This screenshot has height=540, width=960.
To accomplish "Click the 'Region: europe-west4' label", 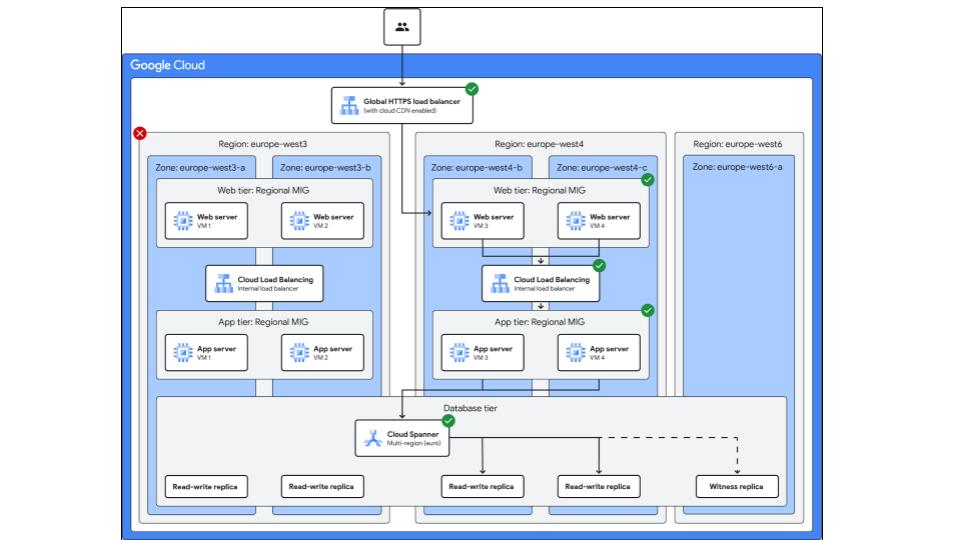I will click(539, 144).
